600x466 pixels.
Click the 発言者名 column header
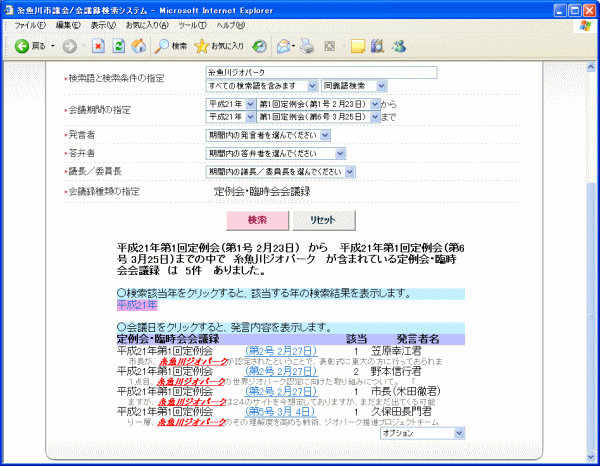pos(417,339)
